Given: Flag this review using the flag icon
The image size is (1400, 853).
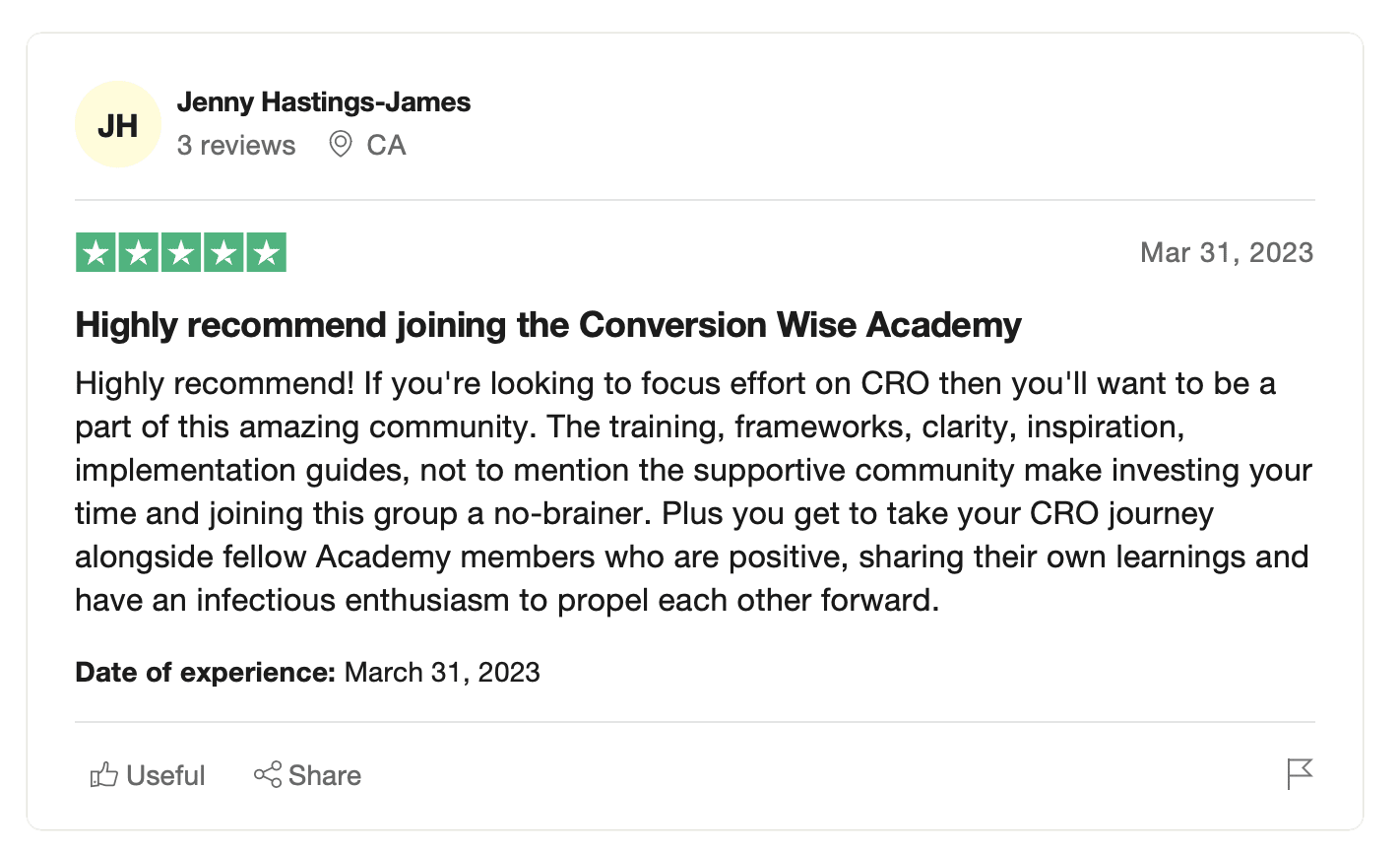Looking at the screenshot, I should pyautogui.click(x=1300, y=774).
